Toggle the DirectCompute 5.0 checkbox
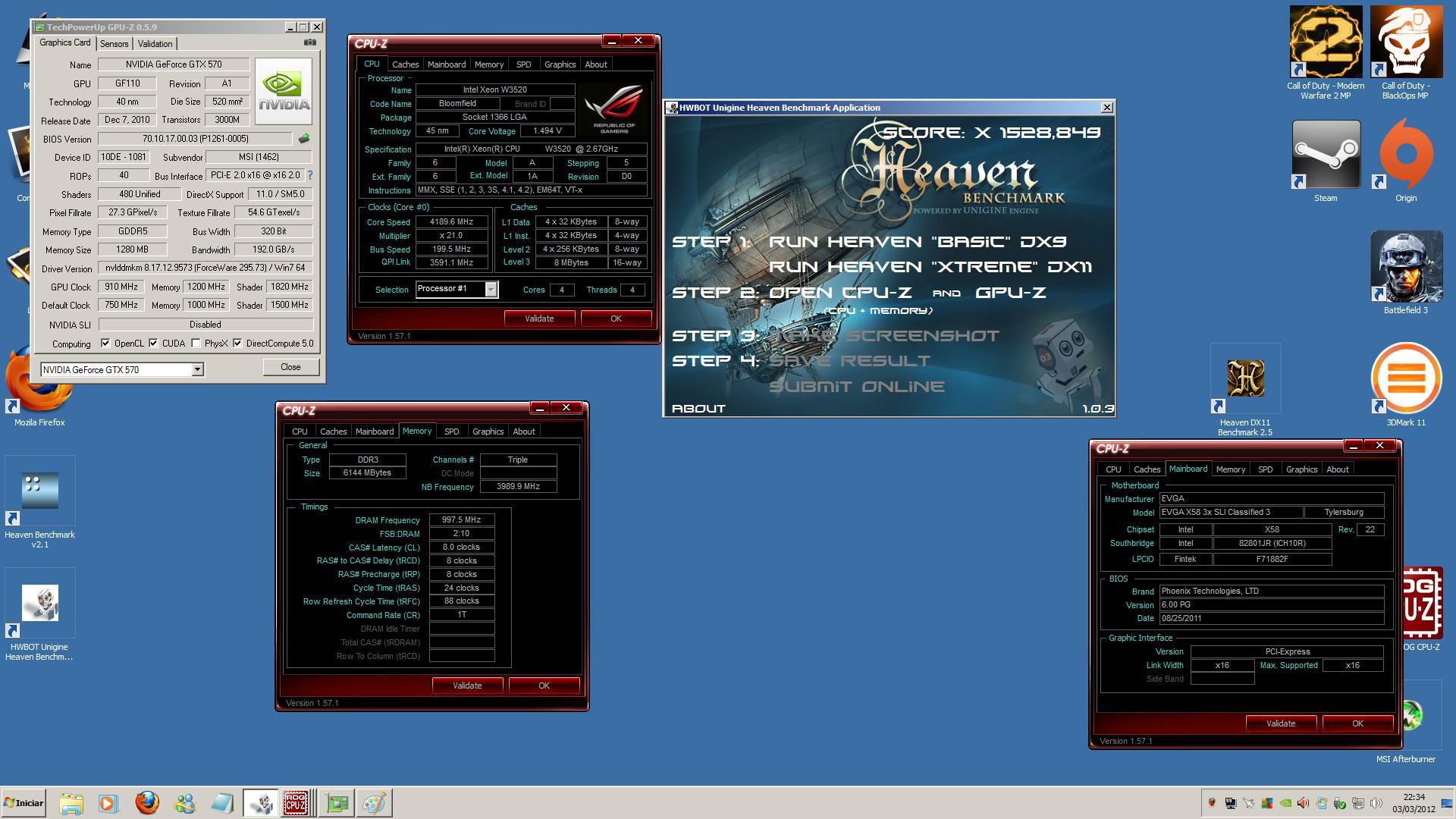This screenshot has width=1456, height=819. point(237,344)
